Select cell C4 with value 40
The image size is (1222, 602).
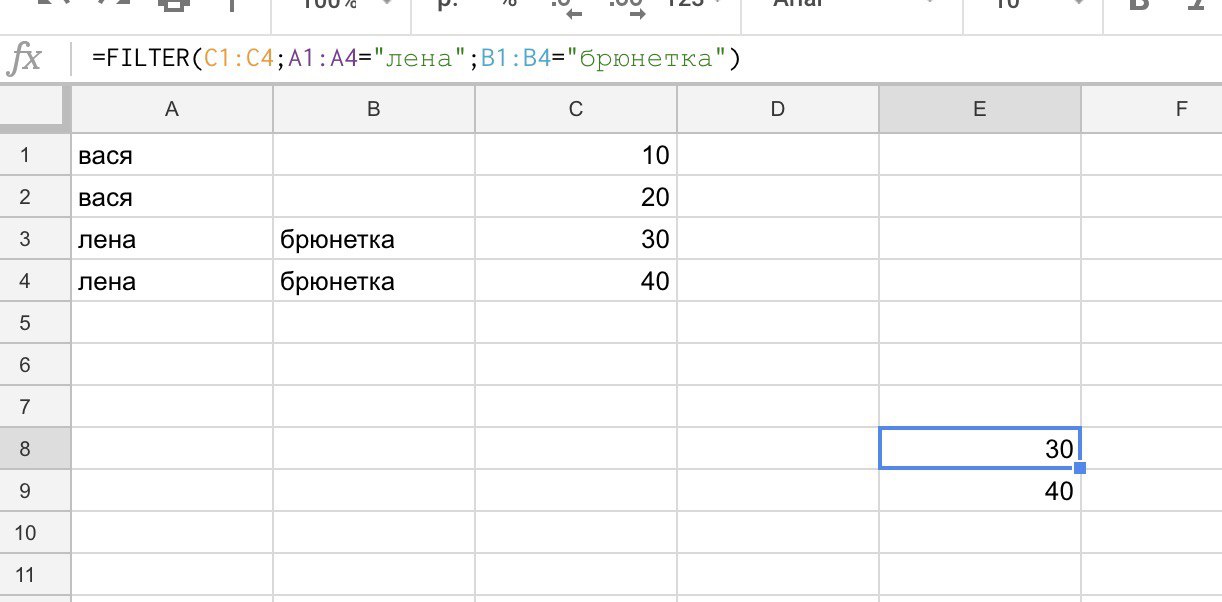click(x=576, y=282)
